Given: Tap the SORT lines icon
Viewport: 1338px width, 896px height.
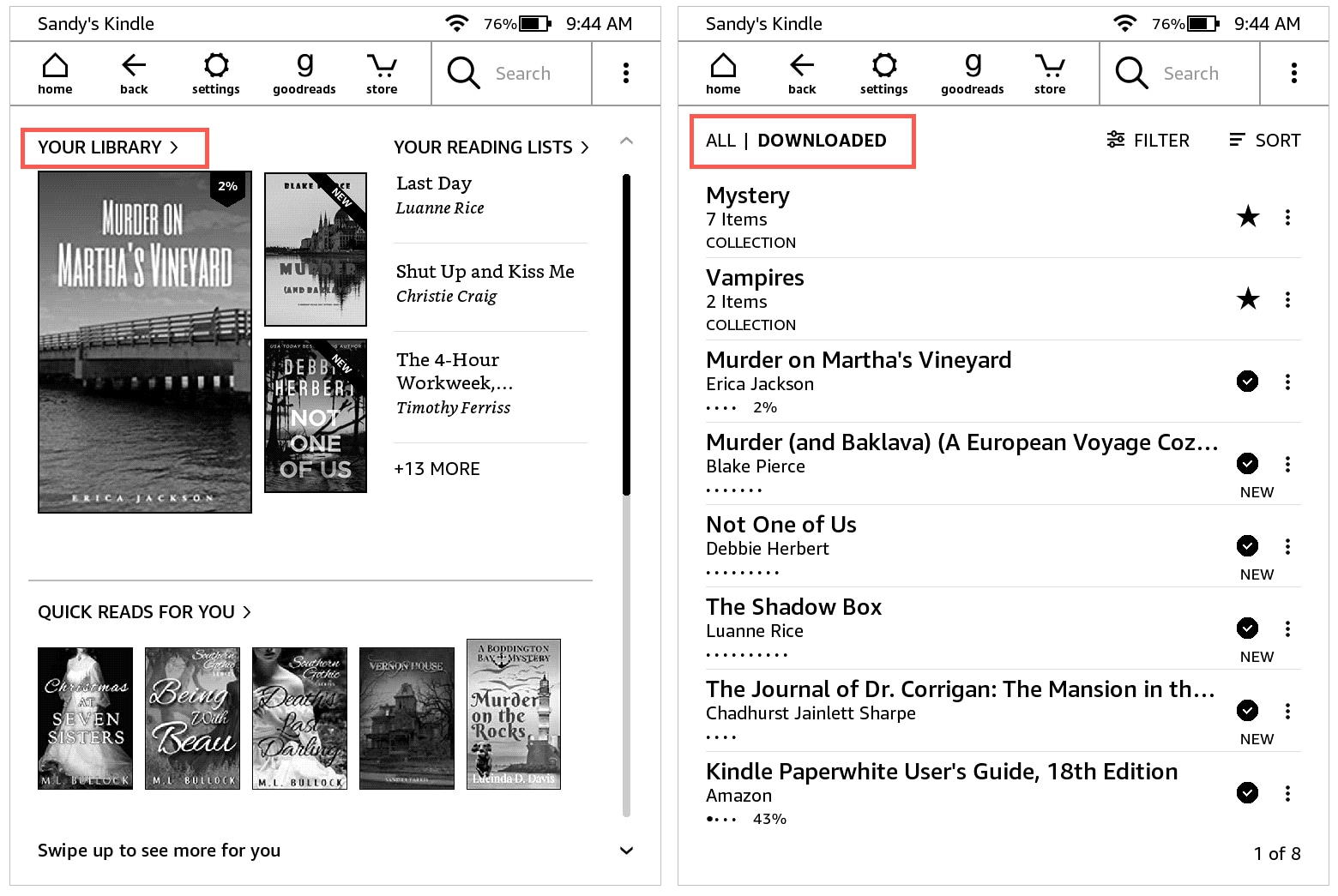Looking at the screenshot, I should point(1237,140).
